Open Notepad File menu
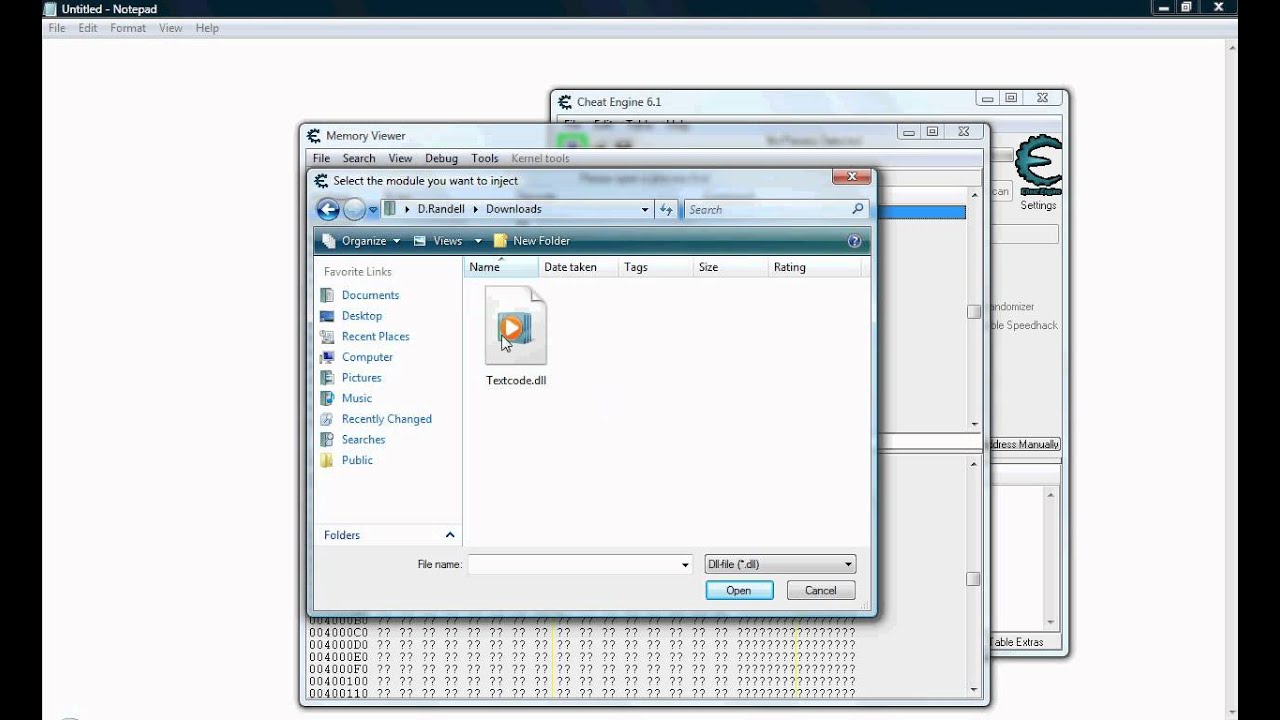Image resolution: width=1280 pixels, height=720 pixels. point(57,28)
